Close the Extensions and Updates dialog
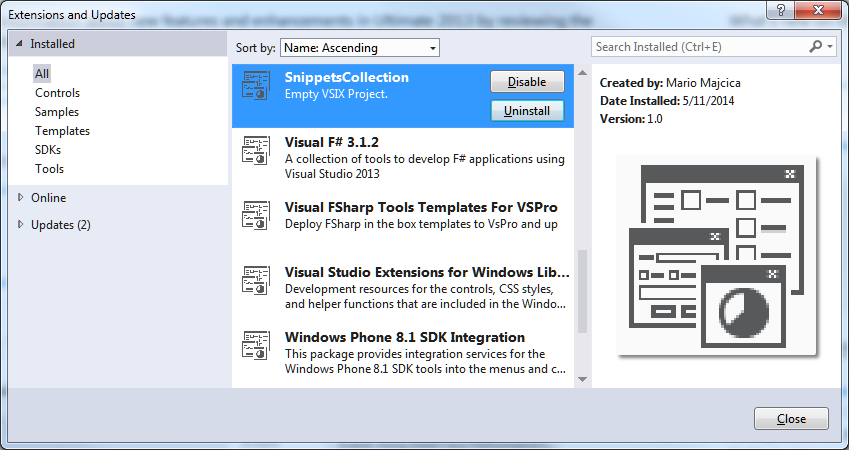Screen dimensions: 849x450 pos(791,419)
